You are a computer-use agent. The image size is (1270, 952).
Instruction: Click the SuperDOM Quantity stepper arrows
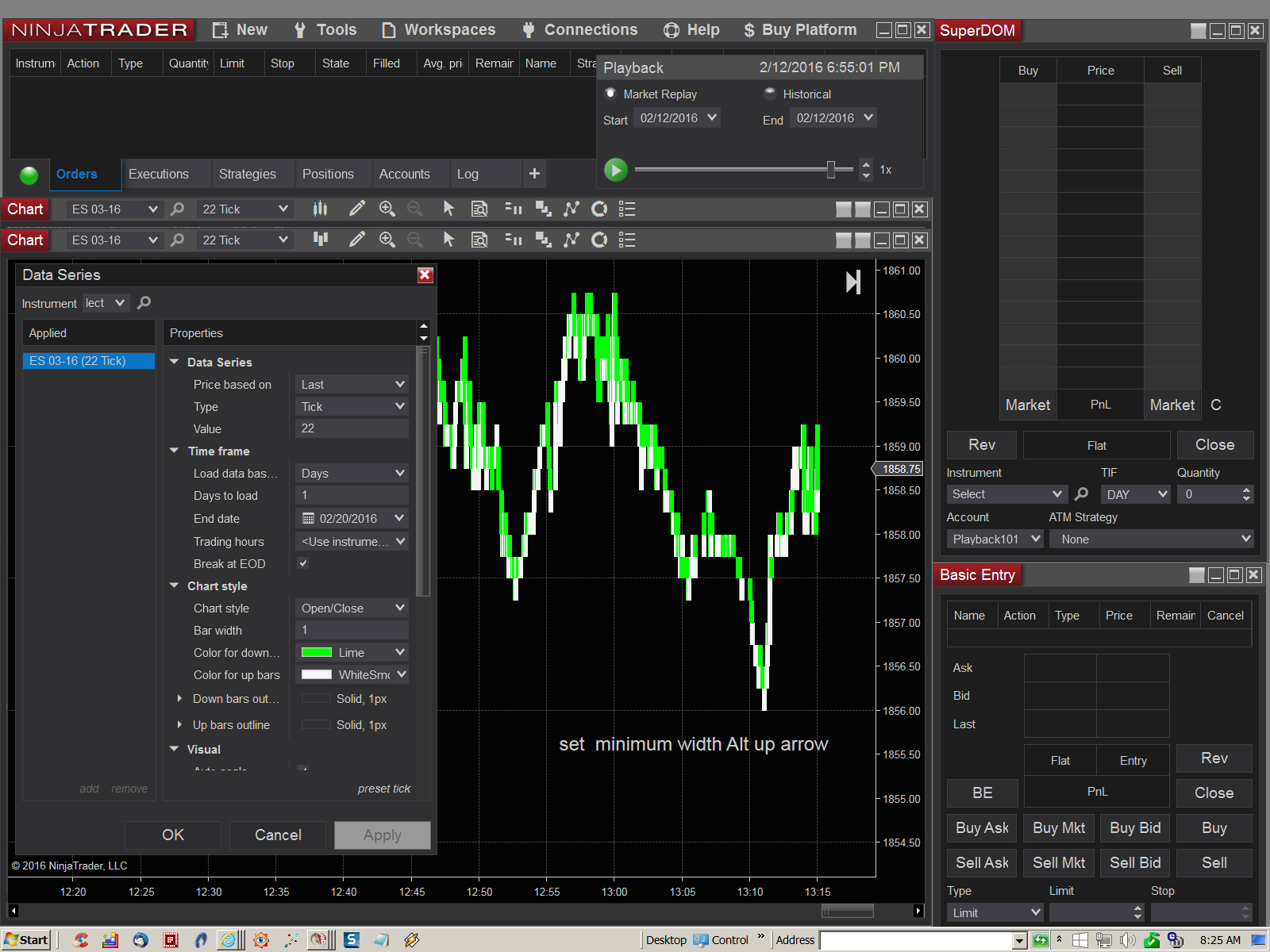(x=1246, y=494)
